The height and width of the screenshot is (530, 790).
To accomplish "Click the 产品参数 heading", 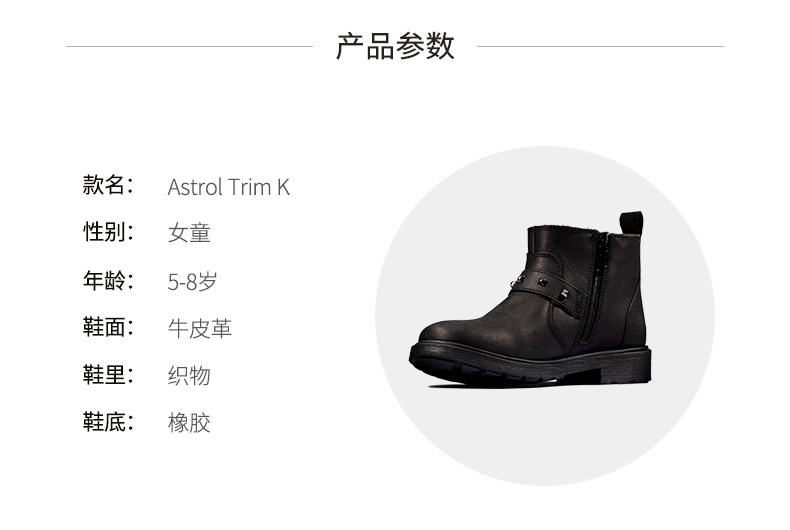I will [395, 46].
